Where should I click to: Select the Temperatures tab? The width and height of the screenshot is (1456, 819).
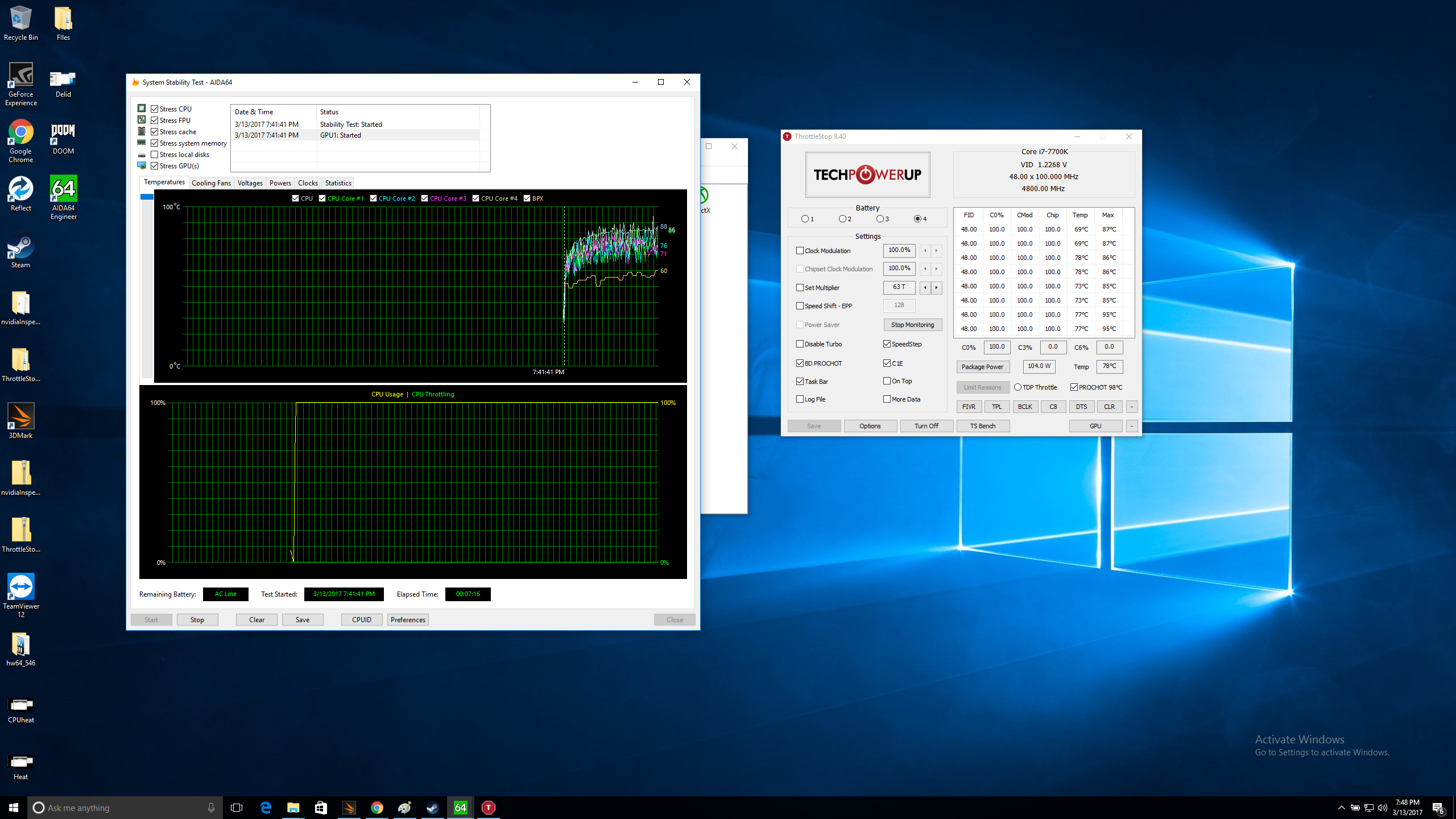pyautogui.click(x=164, y=182)
